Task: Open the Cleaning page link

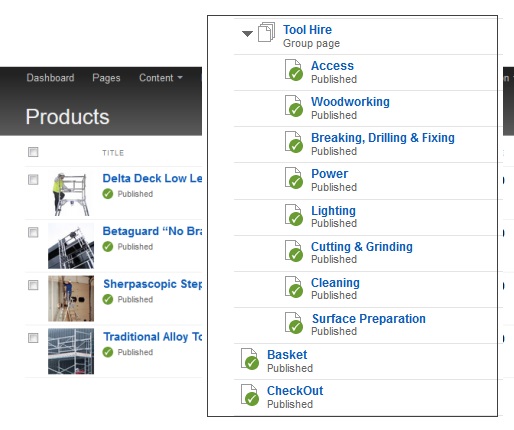Action: (335, 283)
